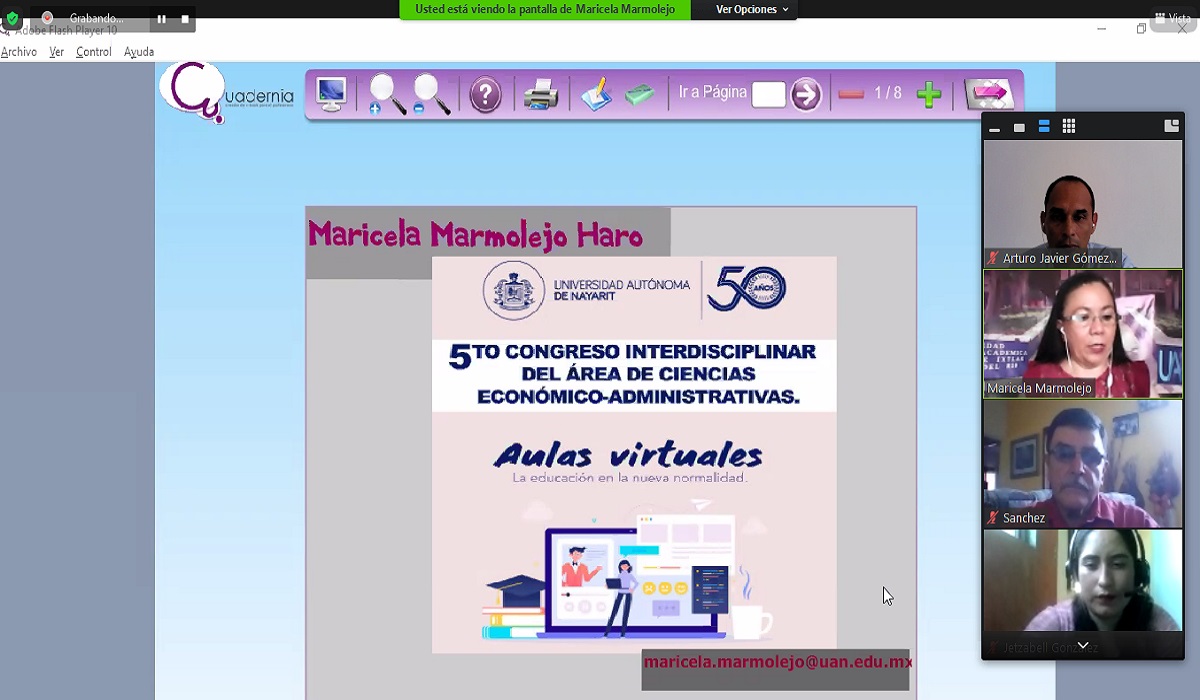Click the '1 / 8' page counter
The width and height of the screenshot is (1200, 700).
(888, 93)
